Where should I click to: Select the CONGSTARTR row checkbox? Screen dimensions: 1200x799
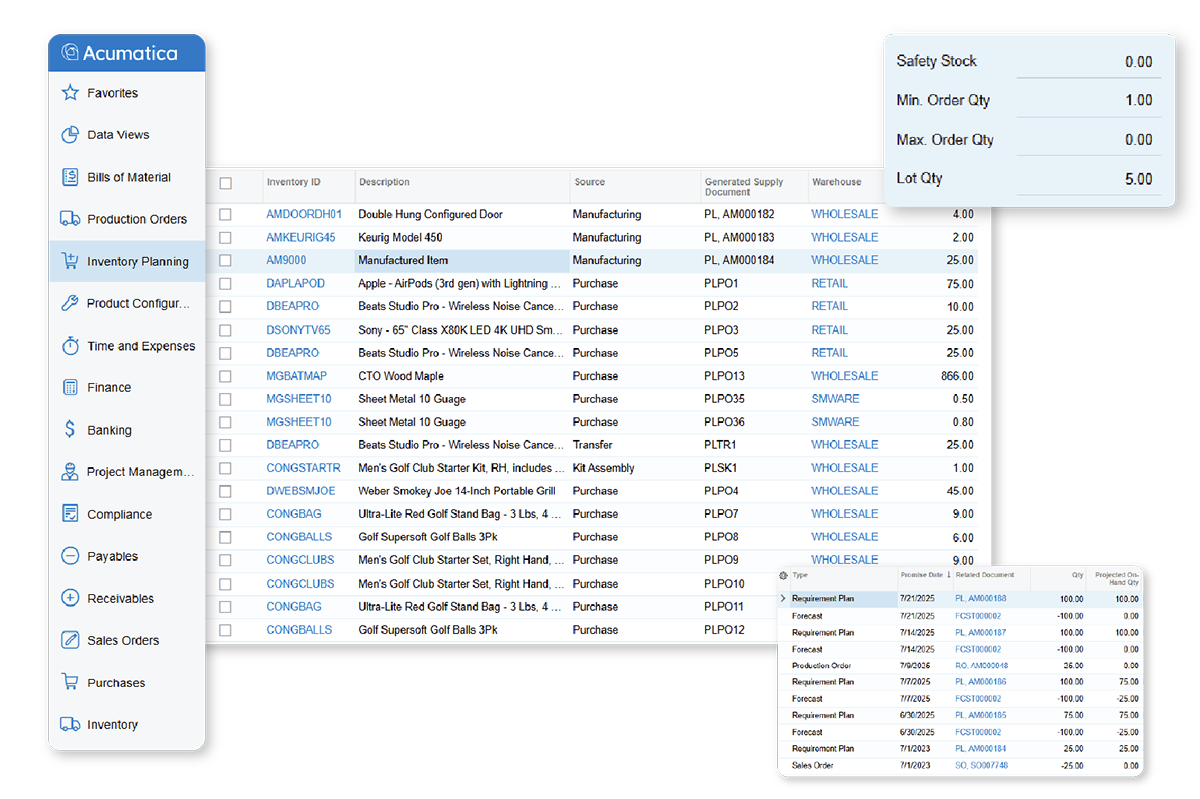(x=226, y=468)
